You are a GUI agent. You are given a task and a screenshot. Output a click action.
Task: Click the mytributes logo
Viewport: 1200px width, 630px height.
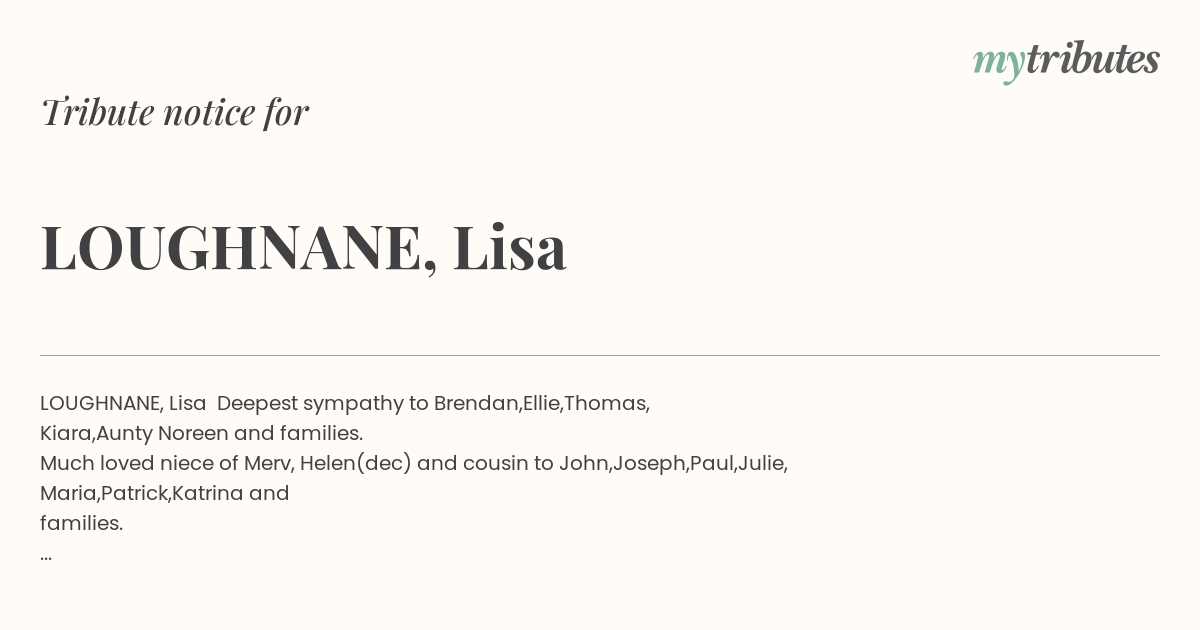coord(1066,60)
